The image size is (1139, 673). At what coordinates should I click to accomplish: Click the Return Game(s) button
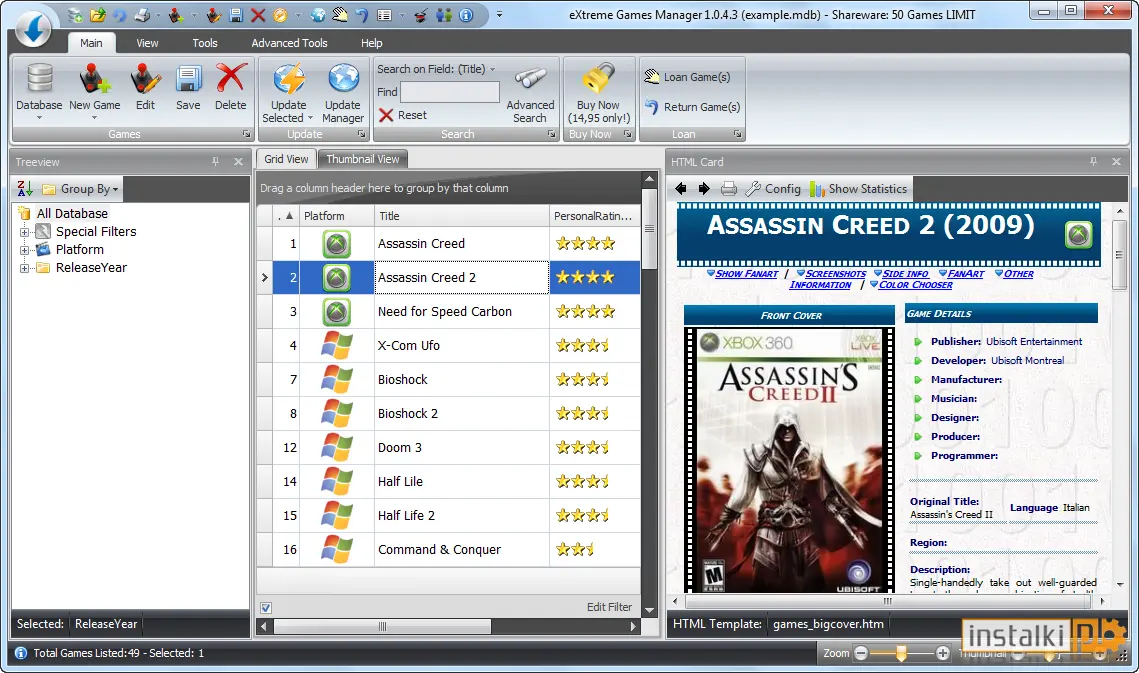pyautogui.click(x=692, y=107)
